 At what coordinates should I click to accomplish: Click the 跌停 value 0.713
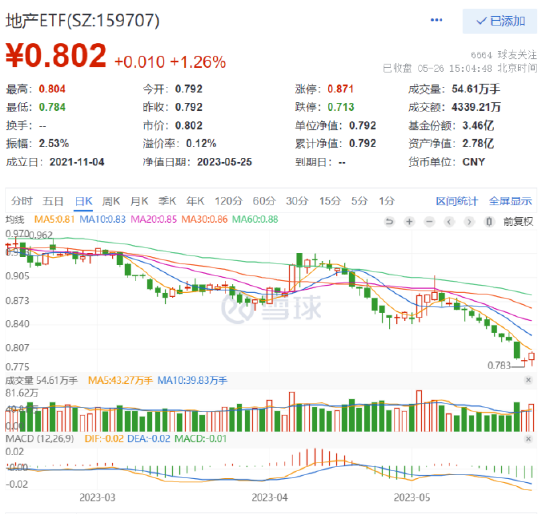tap(341, 107)
